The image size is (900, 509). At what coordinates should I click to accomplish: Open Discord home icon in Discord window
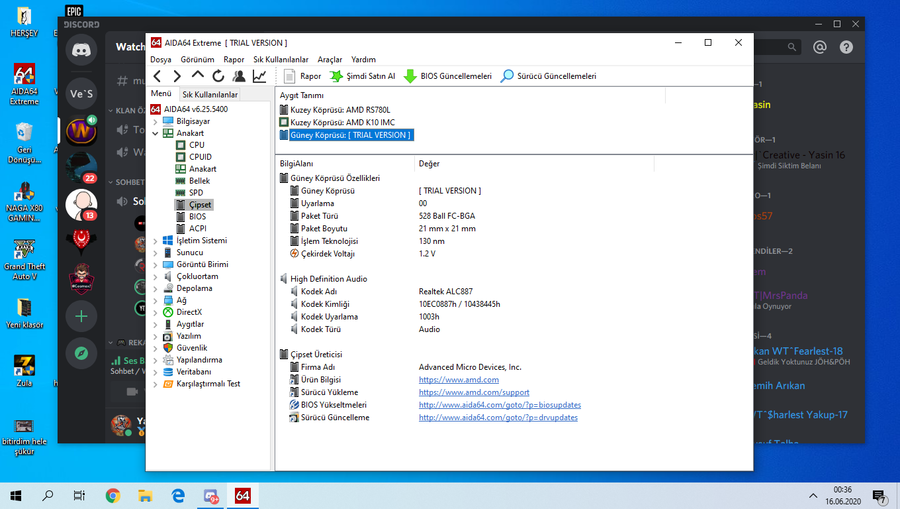pos(81,50)
